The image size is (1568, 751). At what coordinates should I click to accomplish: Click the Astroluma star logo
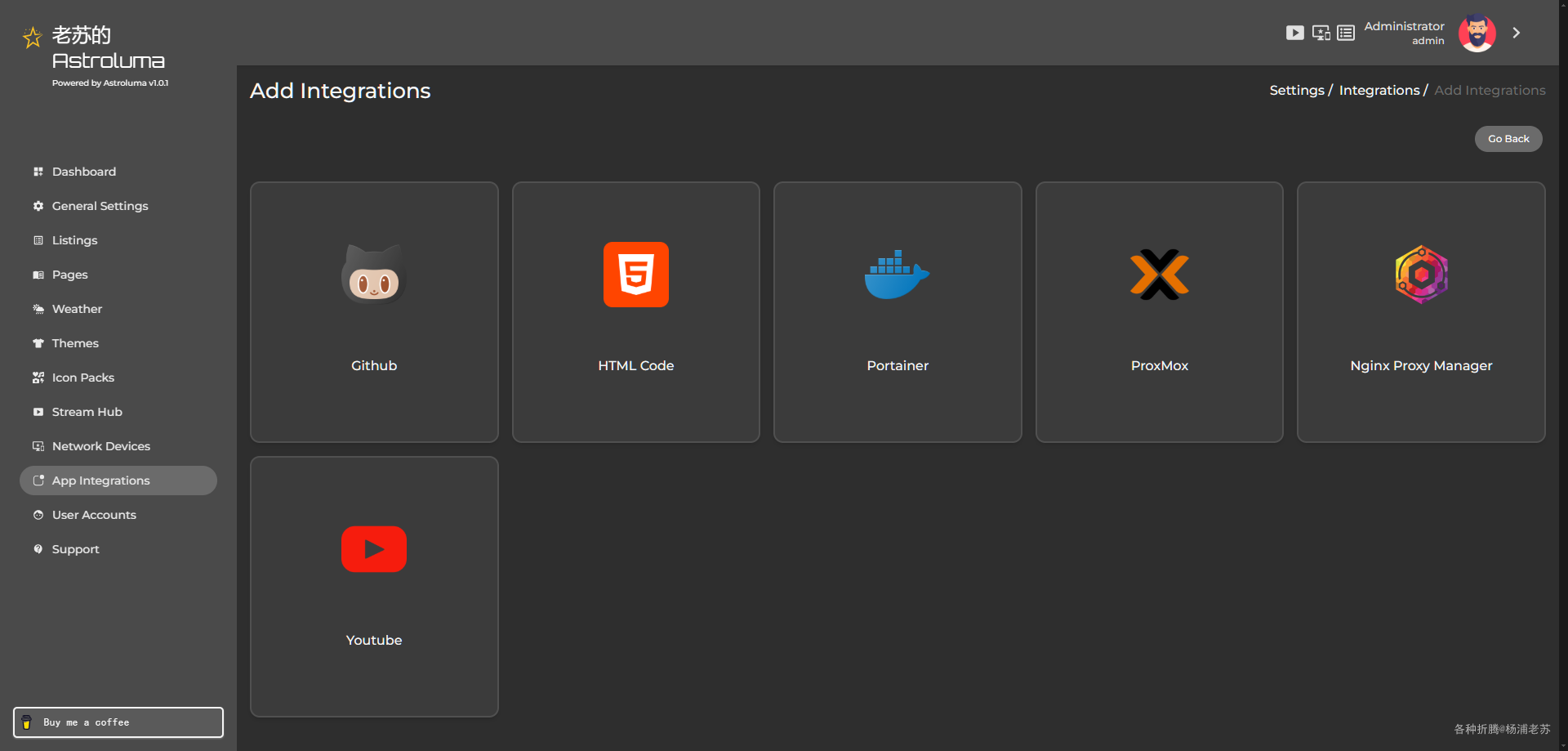[x=33, y=38]
